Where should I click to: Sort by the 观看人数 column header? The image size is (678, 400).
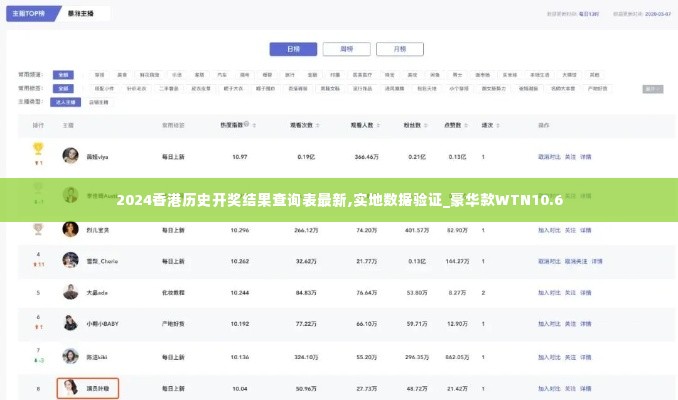click(x=362, y=126)
